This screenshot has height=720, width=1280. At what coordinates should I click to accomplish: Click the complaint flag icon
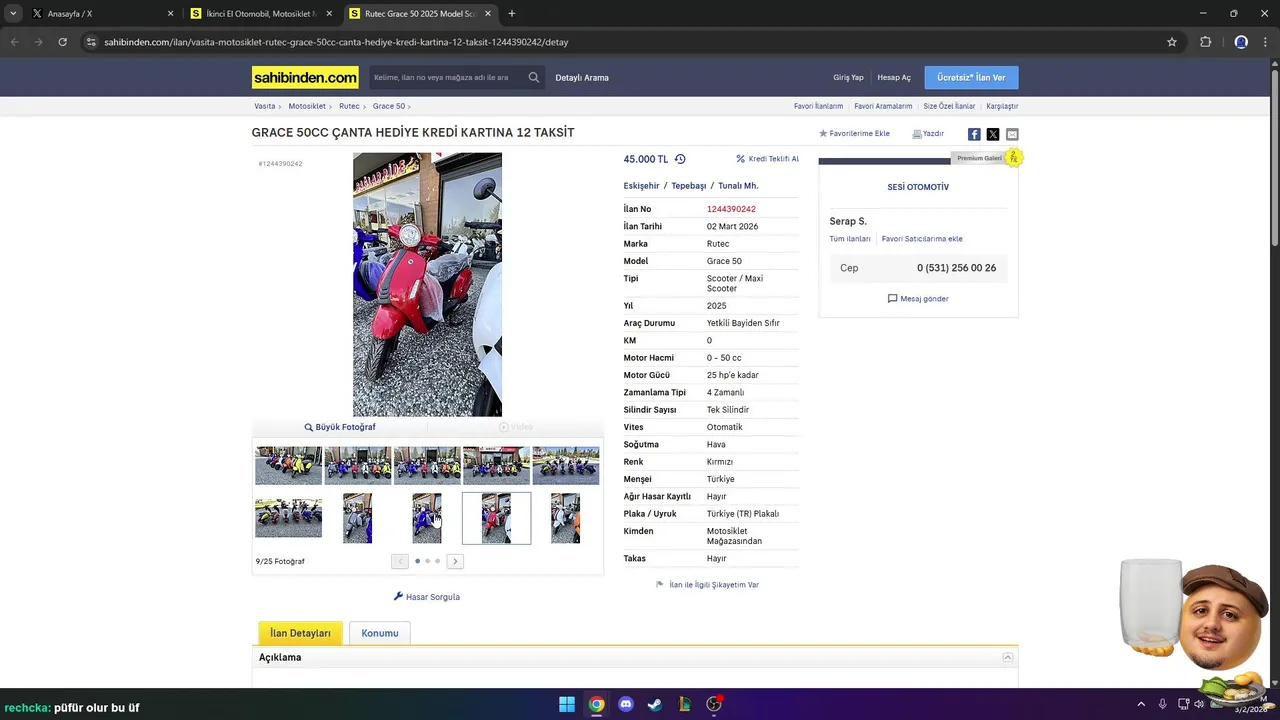(660, 584)
